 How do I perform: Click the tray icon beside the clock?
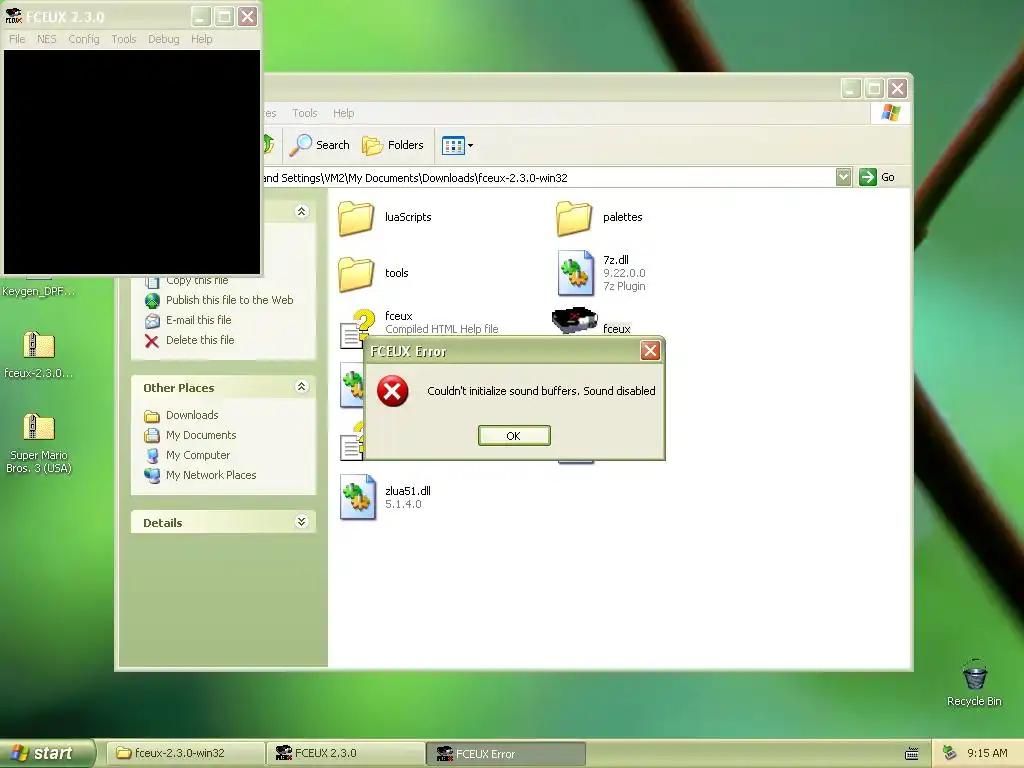[949, 753]
